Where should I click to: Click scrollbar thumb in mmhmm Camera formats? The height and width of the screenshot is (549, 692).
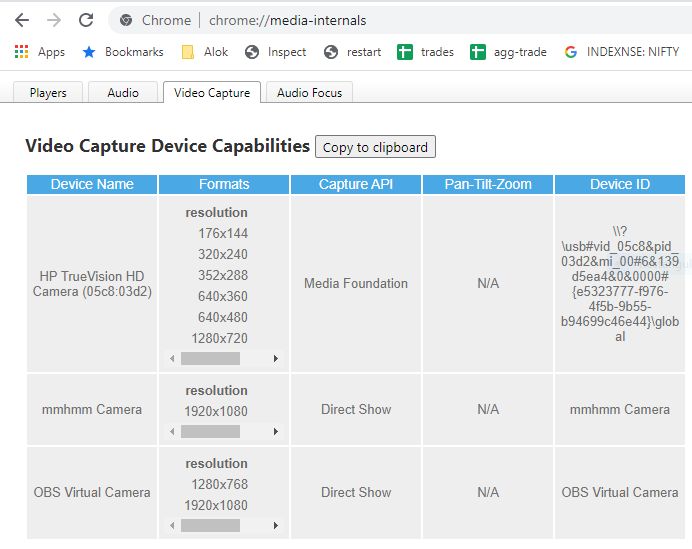tap(211, 431)
